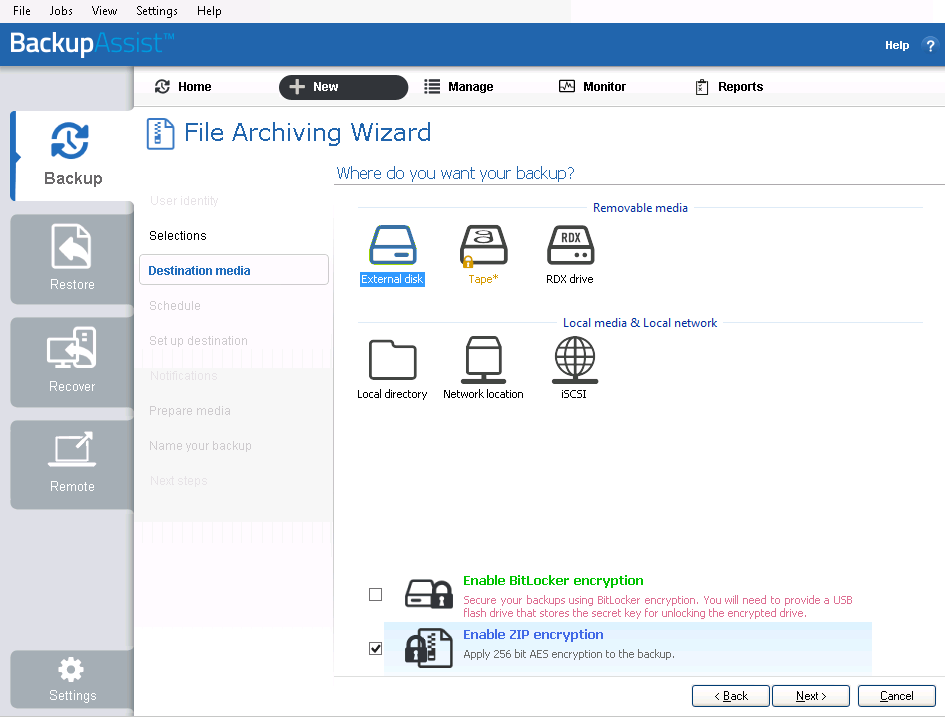Click the BackupAssist logo
The height and width of the screenshot is (717, 945).
point(92,43)
